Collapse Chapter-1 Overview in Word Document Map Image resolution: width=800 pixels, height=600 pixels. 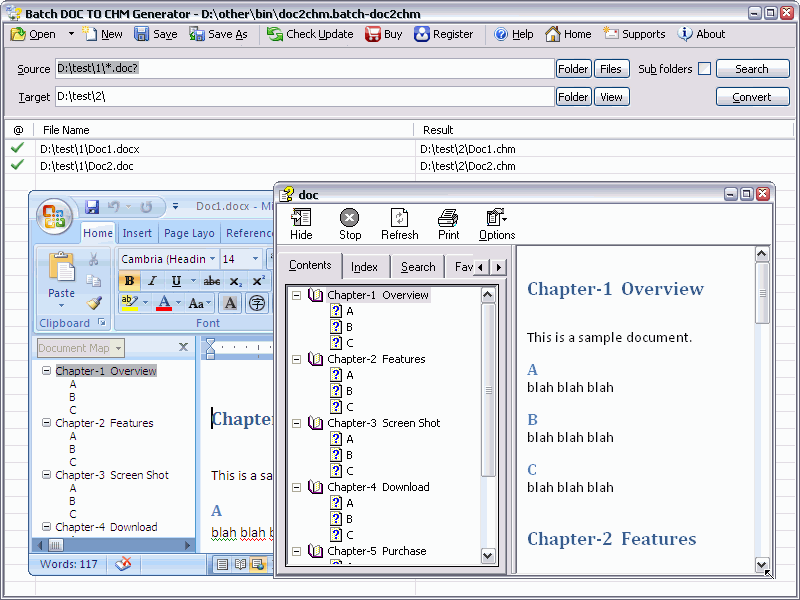[x=46, y=370]
